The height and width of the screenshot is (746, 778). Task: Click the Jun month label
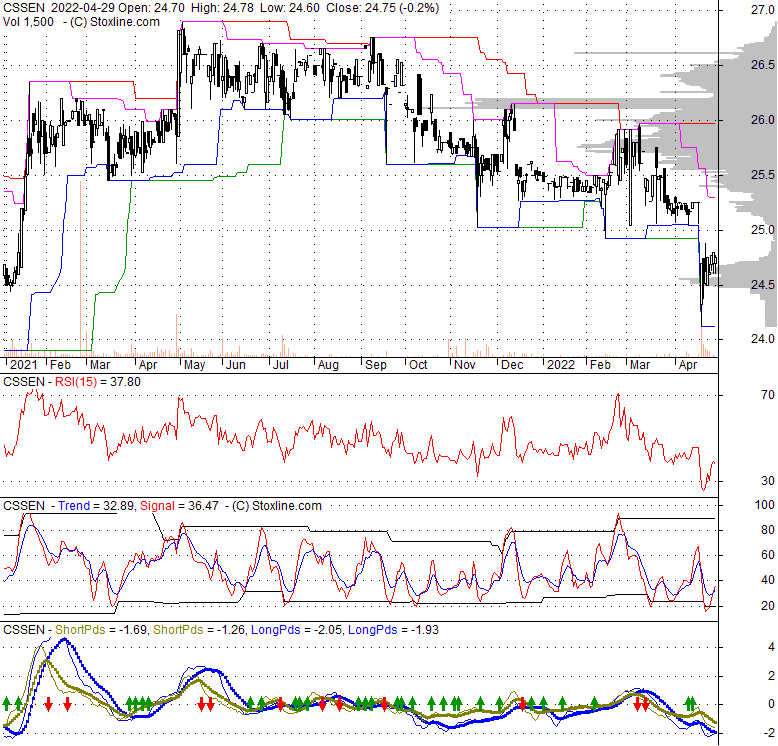pos(236,365)
